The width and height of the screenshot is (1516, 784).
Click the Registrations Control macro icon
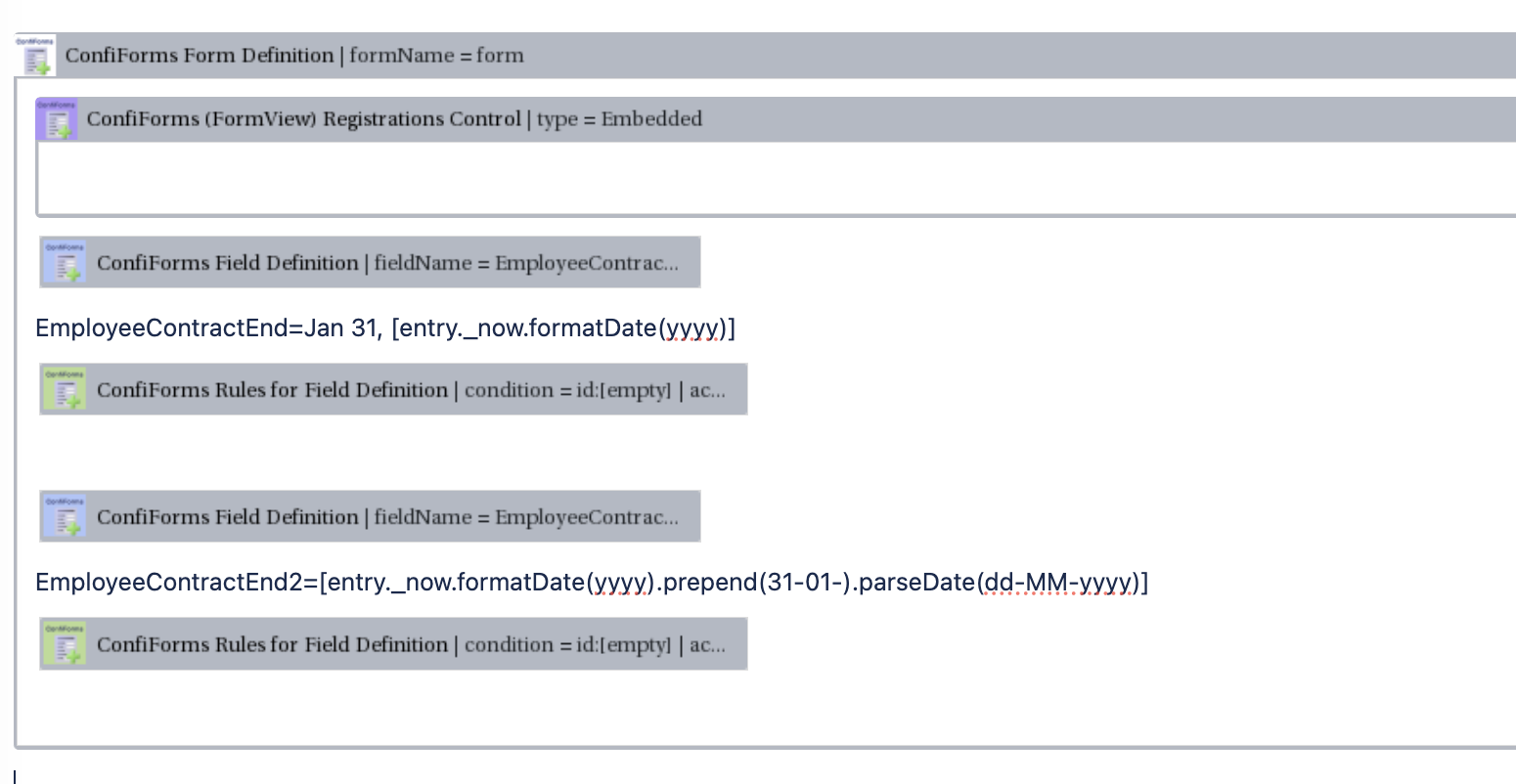(57, 117)
